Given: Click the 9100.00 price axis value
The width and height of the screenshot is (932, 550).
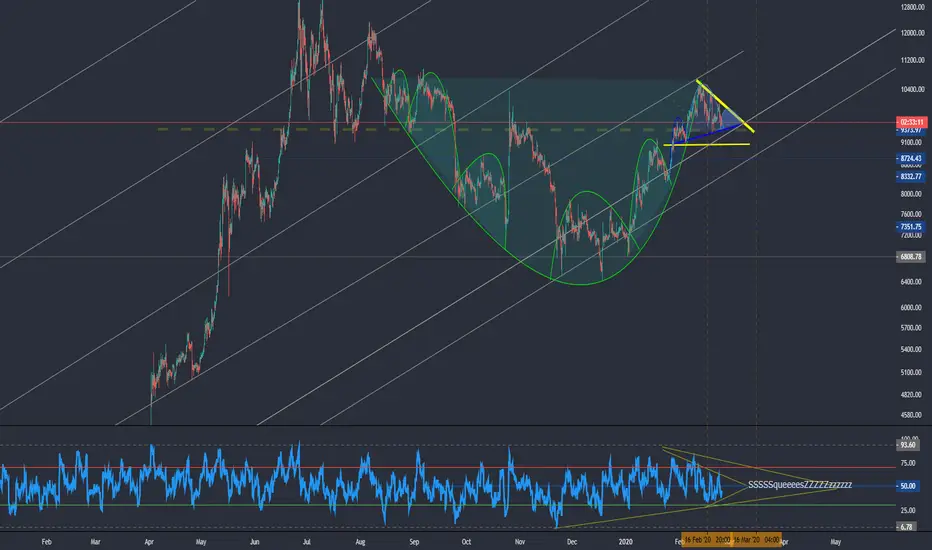Looking at the screenshot, I should (x=911, y=143).
